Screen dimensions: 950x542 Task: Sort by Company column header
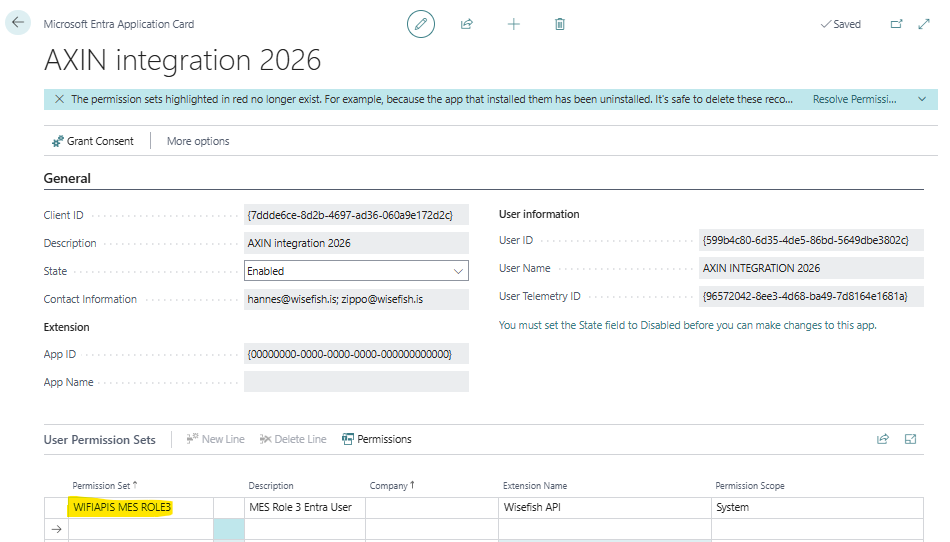(392, 486)
